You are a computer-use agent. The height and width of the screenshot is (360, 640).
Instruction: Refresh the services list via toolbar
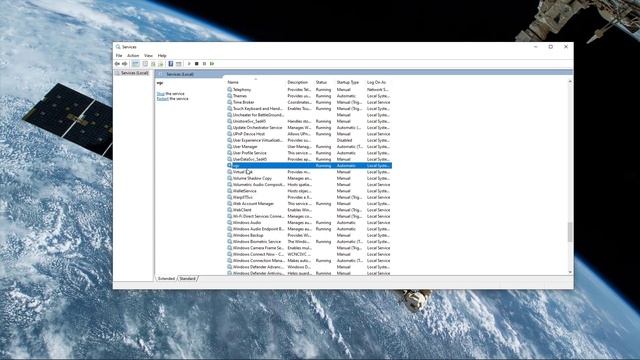point(153,64)
